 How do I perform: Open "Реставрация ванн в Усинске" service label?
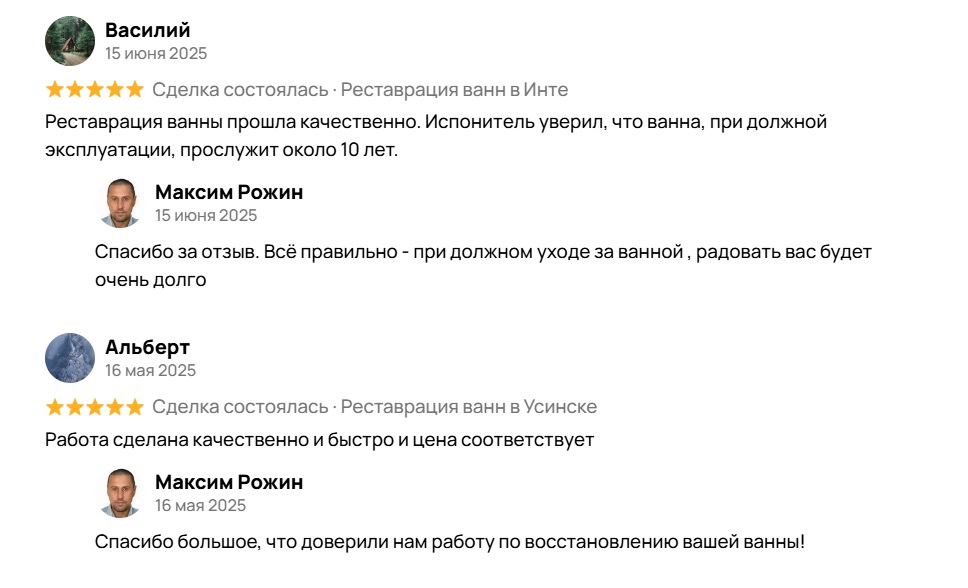click(469, 407)
